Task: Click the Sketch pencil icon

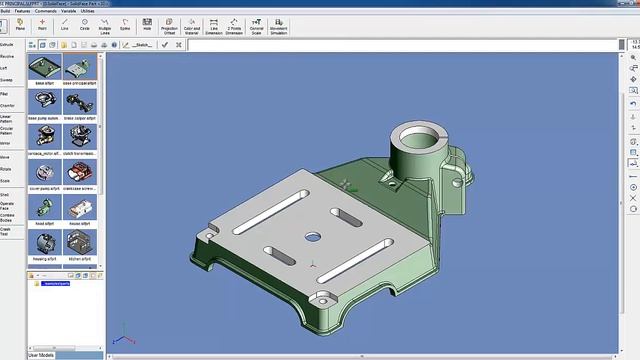Action: coord(126,45)
